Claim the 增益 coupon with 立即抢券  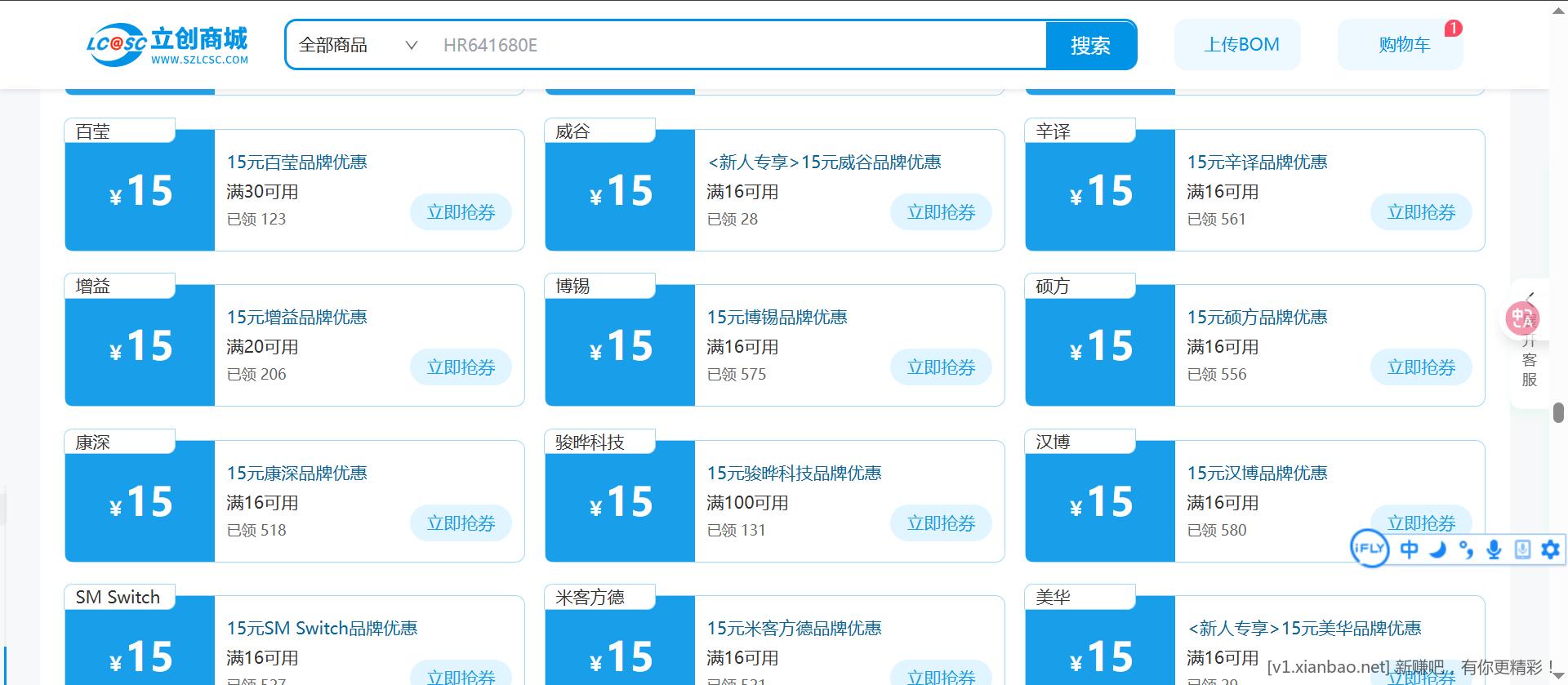461,367
